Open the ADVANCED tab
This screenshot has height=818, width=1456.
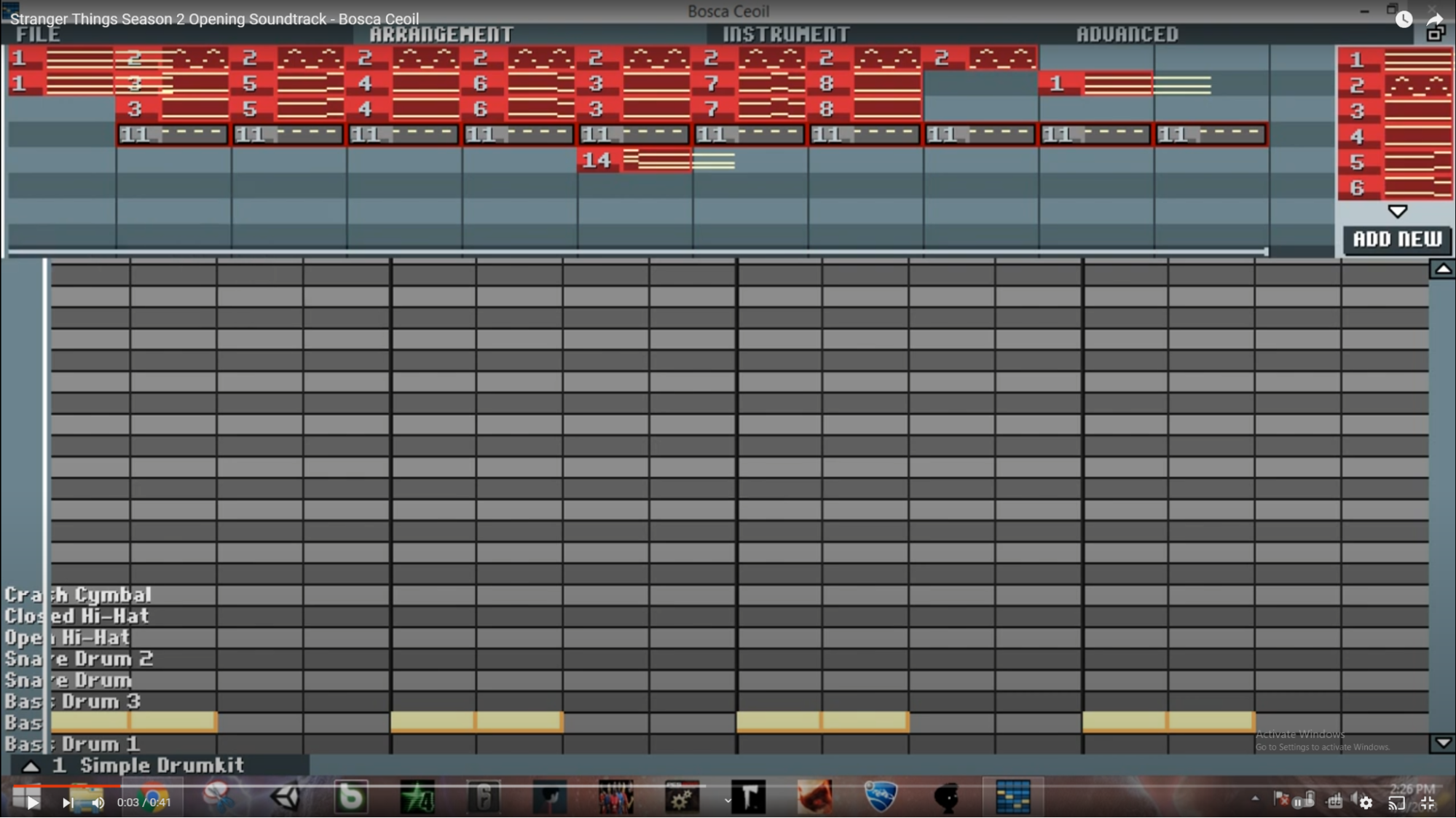coord(1127,34)
